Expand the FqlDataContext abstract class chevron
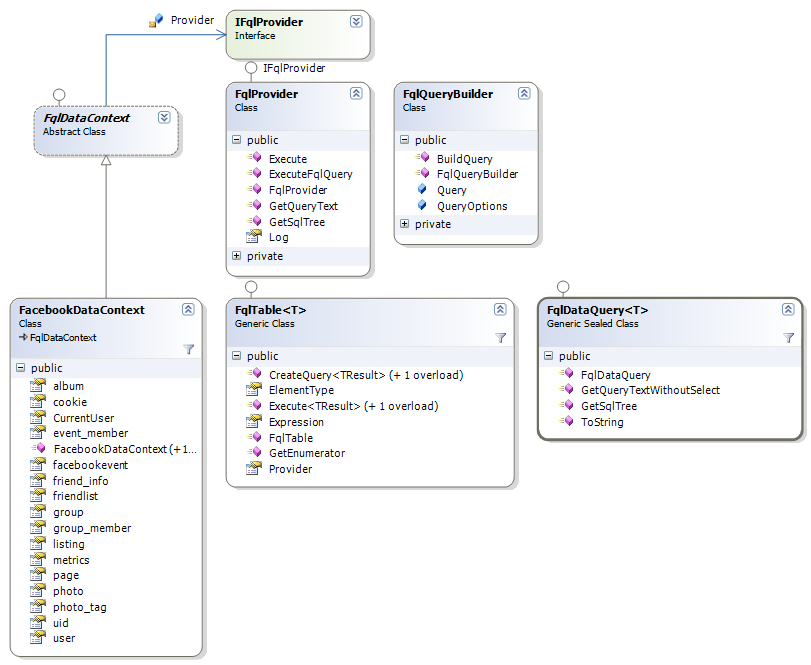811x665 pixels. (x=164, y=117)
